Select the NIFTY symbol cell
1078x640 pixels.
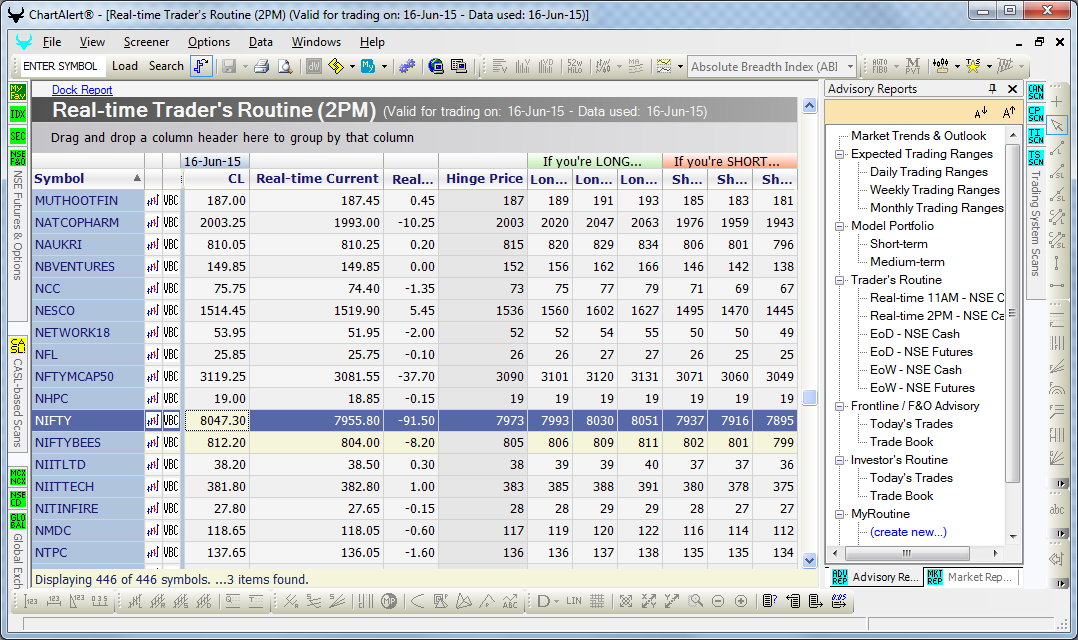click(x=87, y=421)
